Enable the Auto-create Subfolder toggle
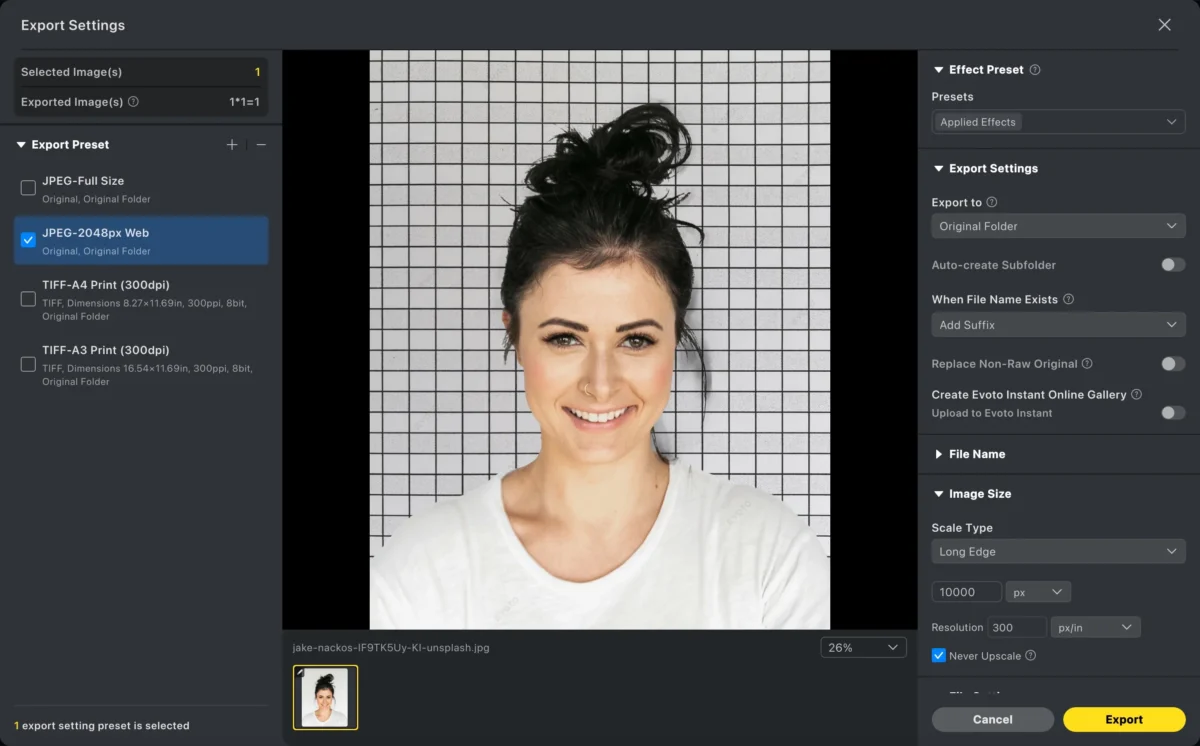The width and height of the screenshot is (1200, 746). tap(1172, 265)
